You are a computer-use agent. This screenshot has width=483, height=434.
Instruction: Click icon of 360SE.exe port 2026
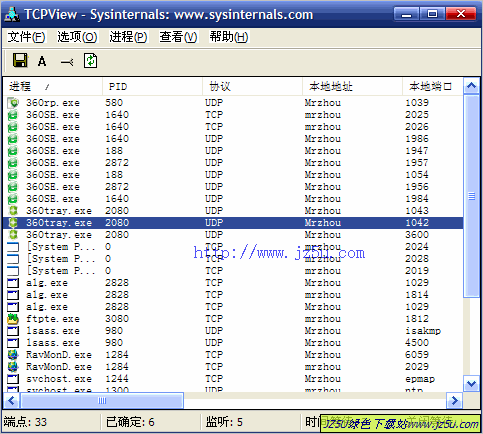(13, 127)
